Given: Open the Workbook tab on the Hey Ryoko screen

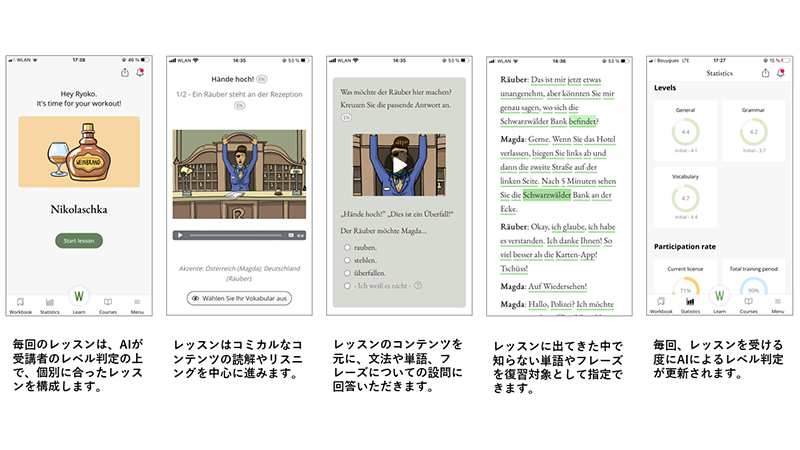Looking at the screenshot, I should point(20,303).
